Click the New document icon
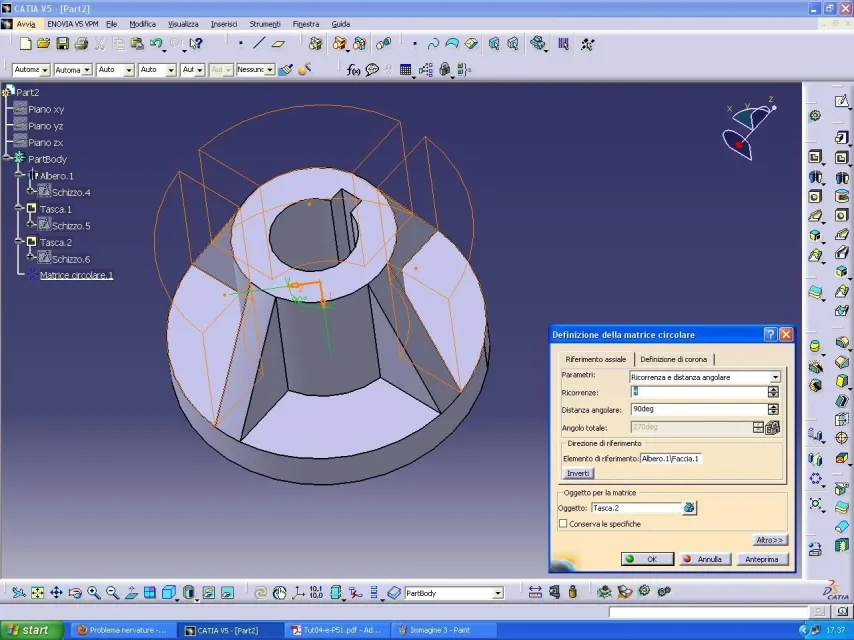854x640 pixels. 25,44
